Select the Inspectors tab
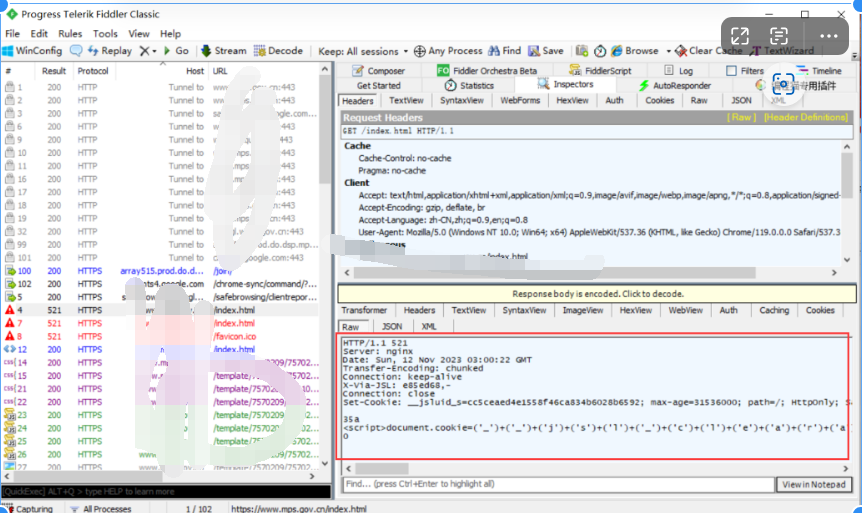862x513 pixels. point(566,84)
